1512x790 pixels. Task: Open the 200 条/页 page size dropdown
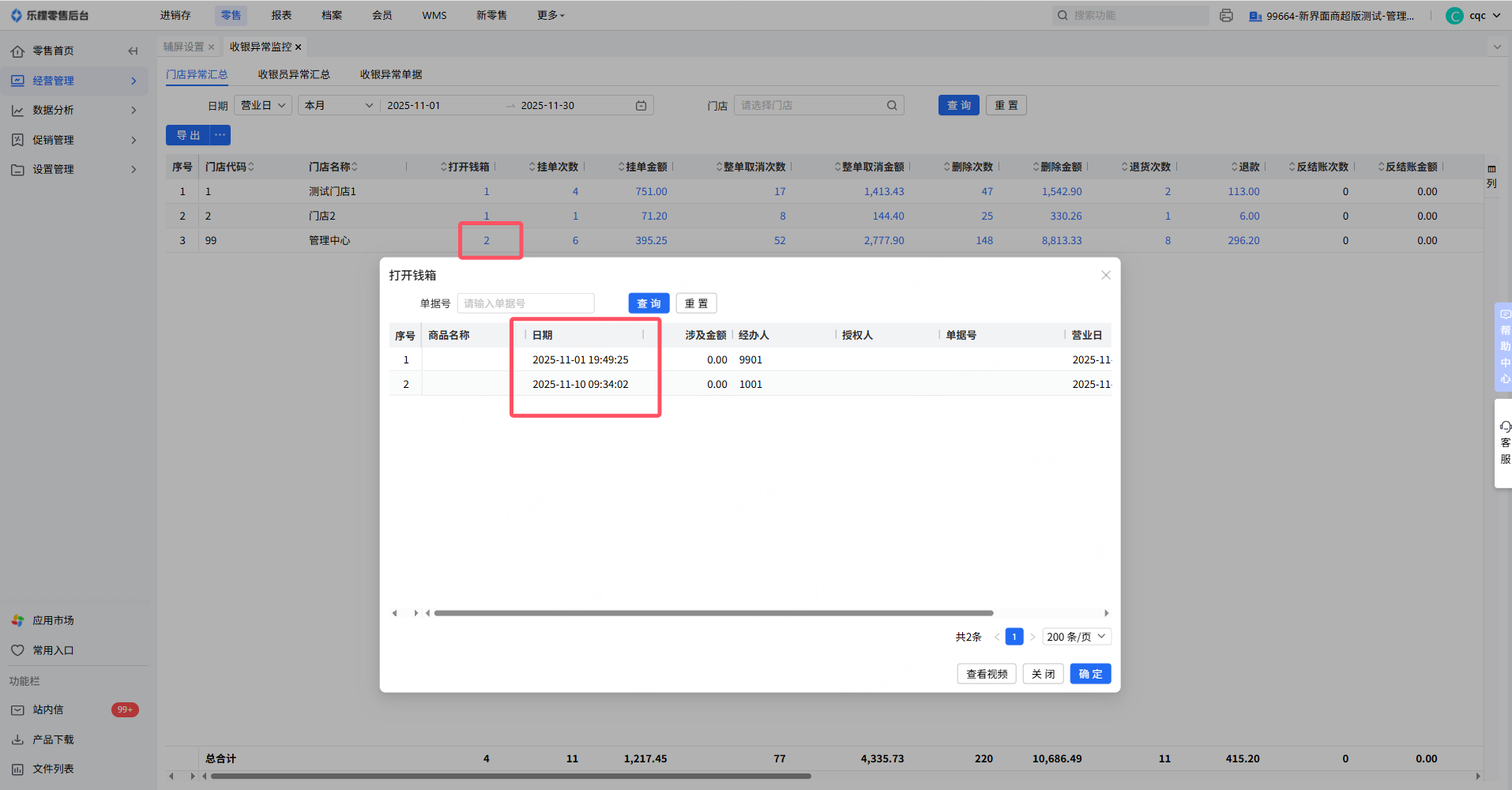[1077, 637]
